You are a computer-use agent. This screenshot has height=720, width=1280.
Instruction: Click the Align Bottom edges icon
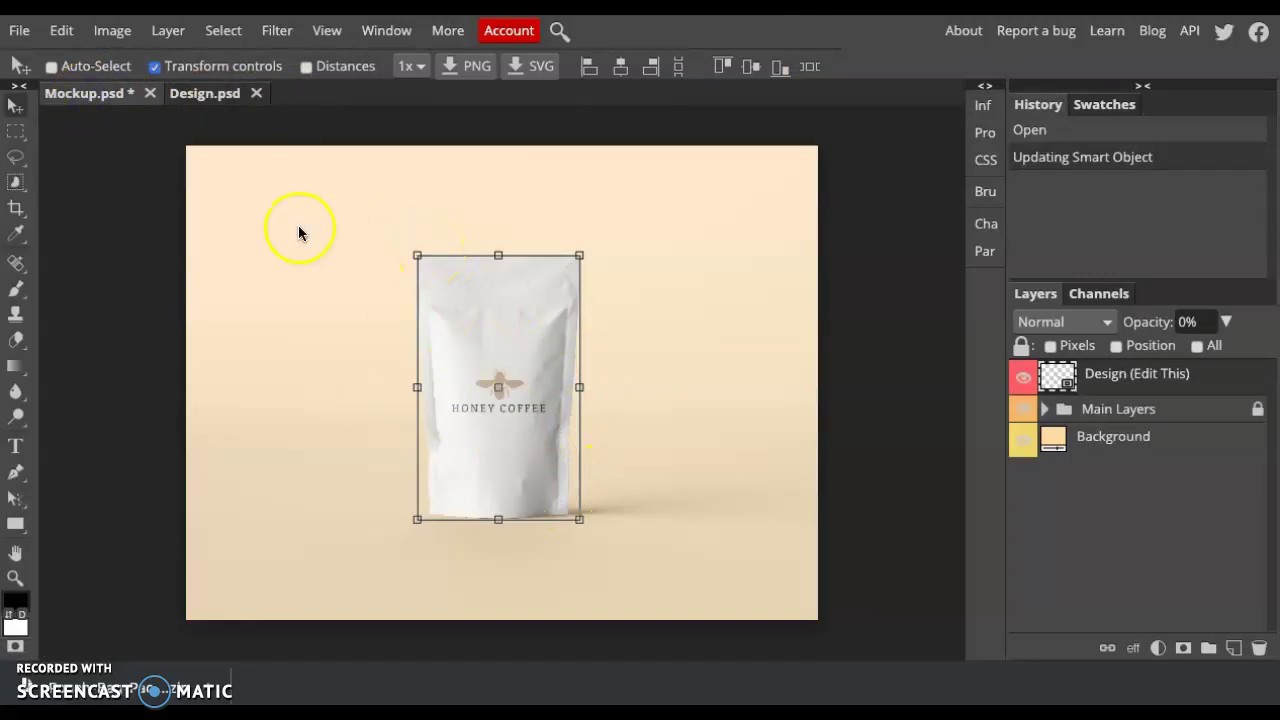pos(781,67)
